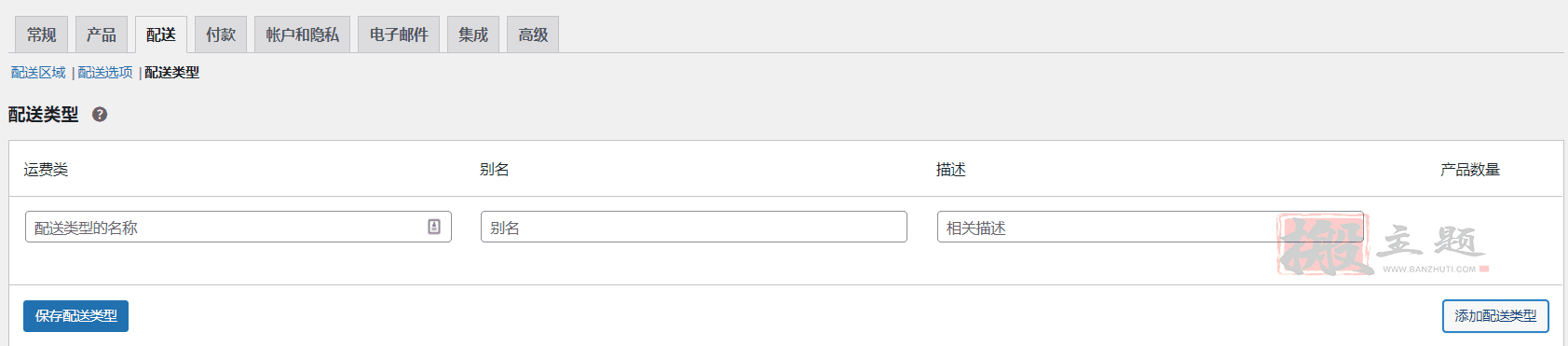The width and height of the screenshot is (1568, 346).
Task: Go to the 帐户和隐私 tab
Action: 303,35
